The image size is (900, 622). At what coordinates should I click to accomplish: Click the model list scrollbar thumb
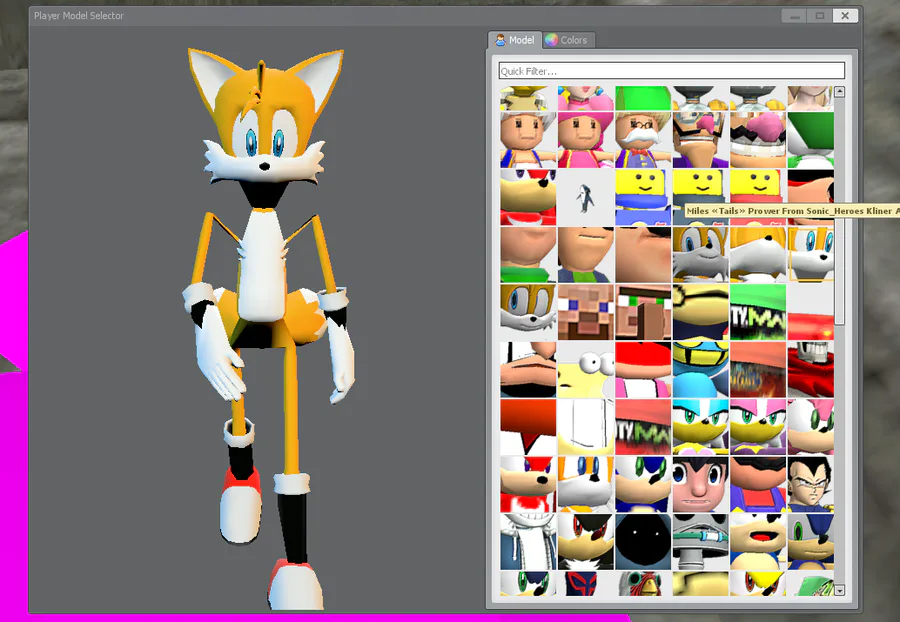839,211
